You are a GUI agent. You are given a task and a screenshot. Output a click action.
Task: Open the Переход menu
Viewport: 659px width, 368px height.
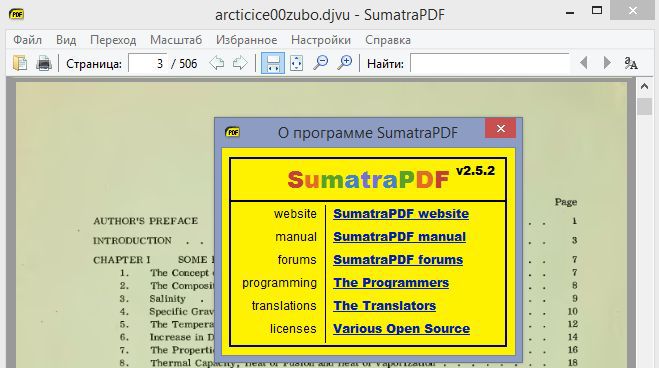pyautogui.click(x=113, y=40)
